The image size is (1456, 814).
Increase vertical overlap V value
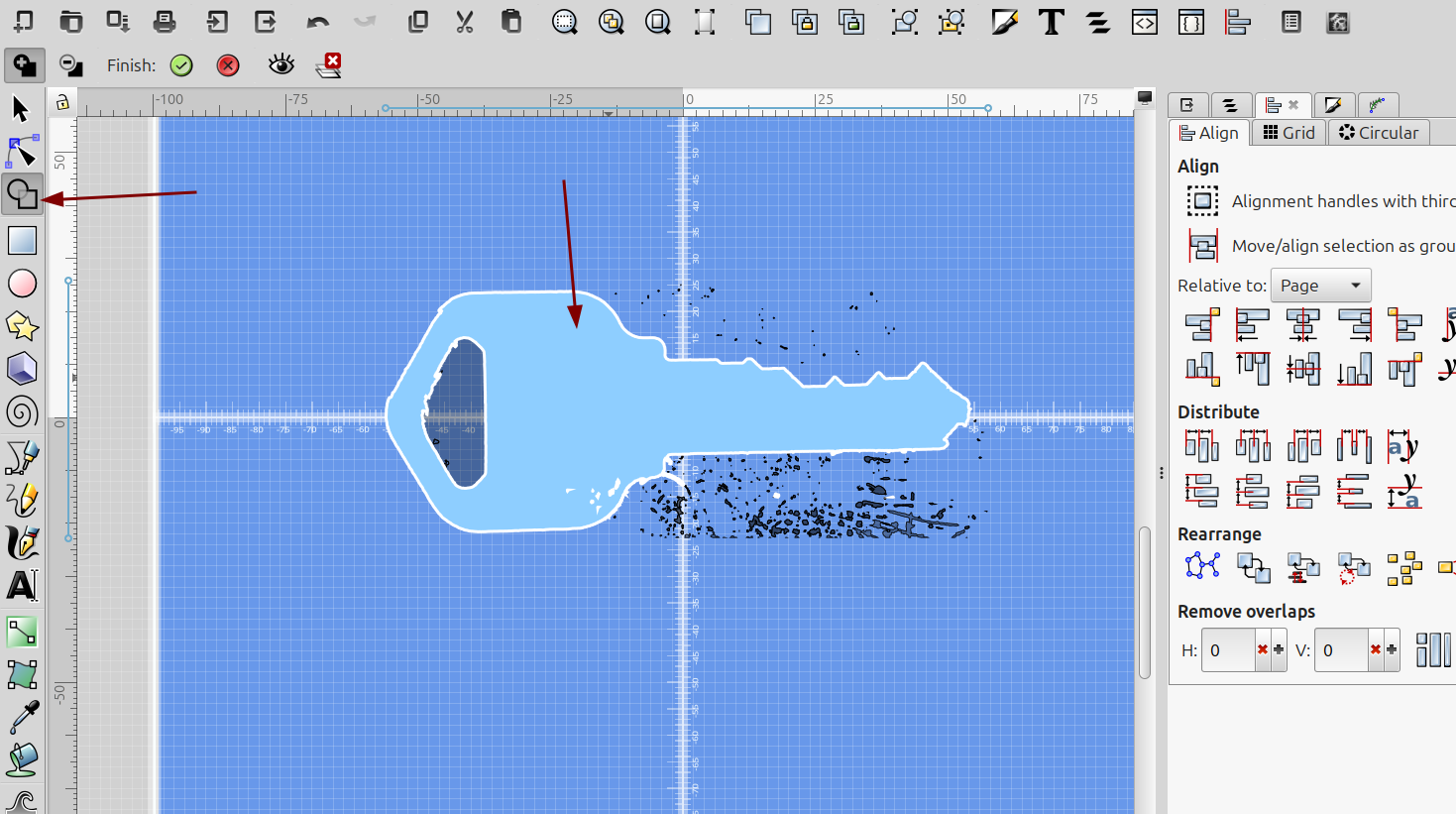(x=1392, y=650)
